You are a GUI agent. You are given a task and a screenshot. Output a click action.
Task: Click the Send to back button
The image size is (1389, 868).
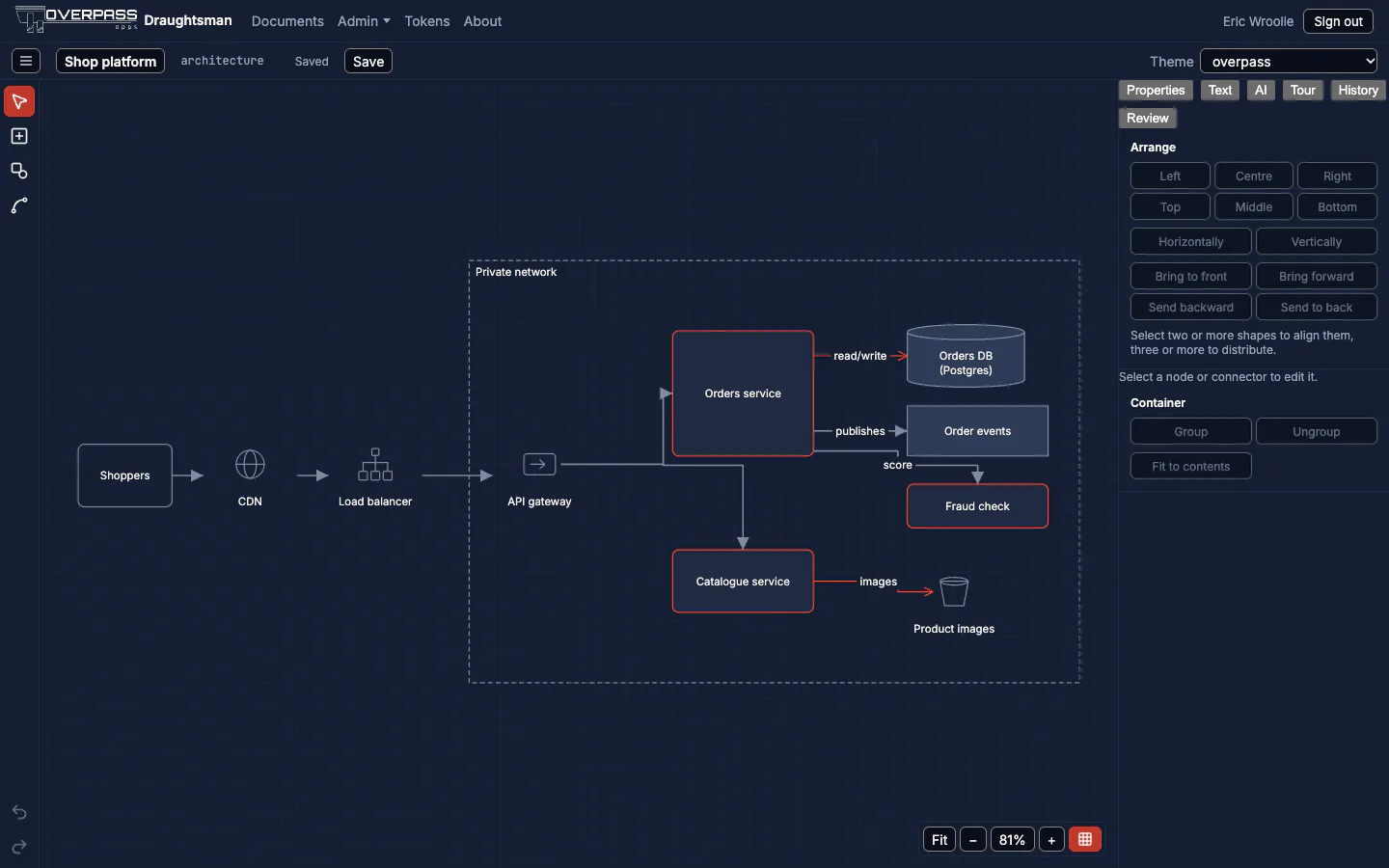click(1317, 308)
